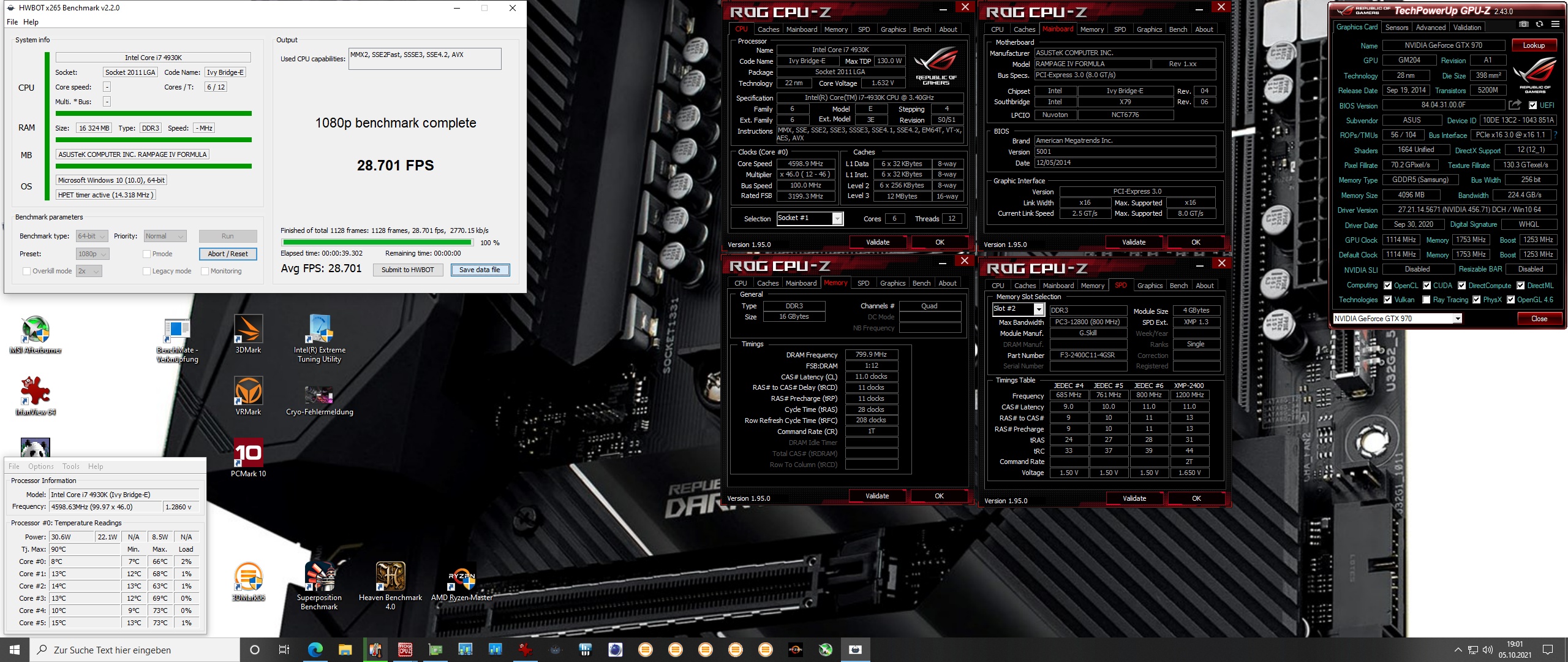Open the Windows Start menu
This screenshot has height=662, width=1568.
[15, 650]
